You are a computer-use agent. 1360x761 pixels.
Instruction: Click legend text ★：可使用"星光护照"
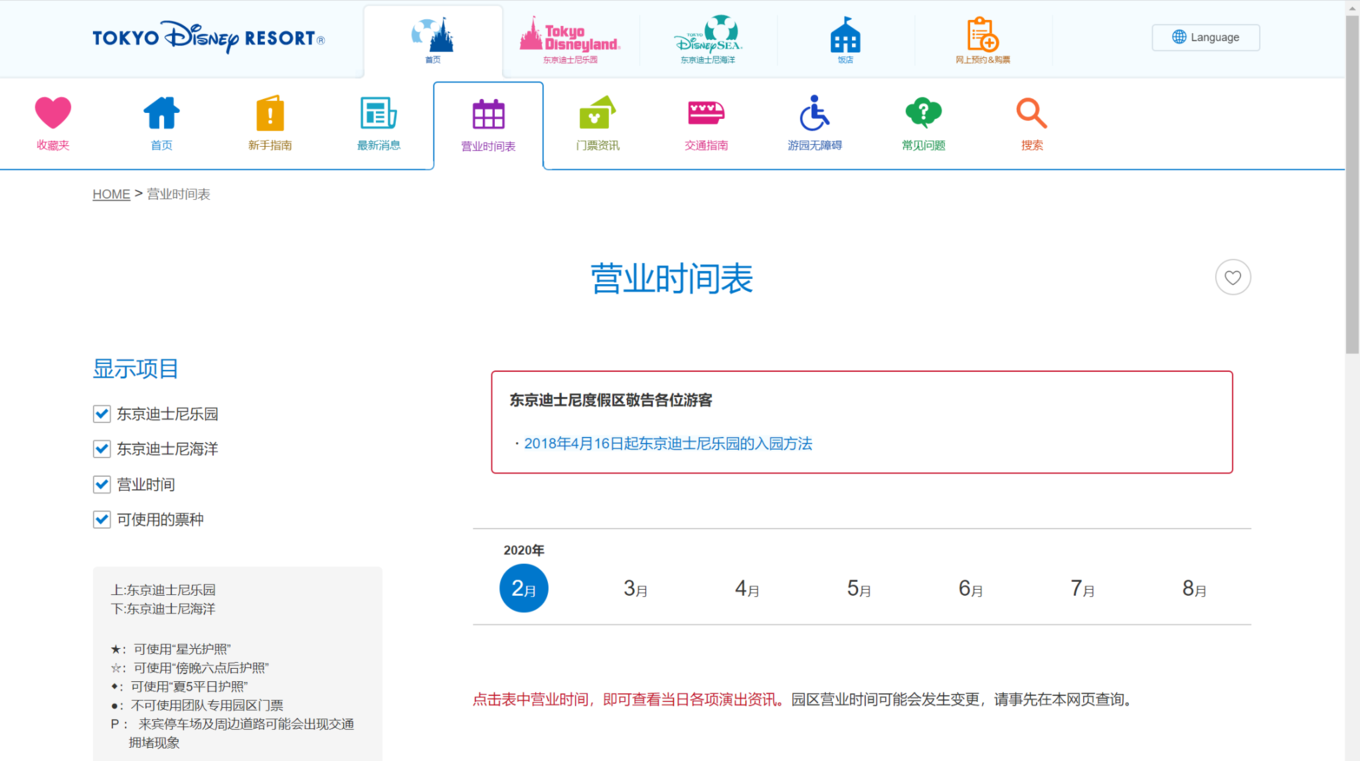point(171,649)
